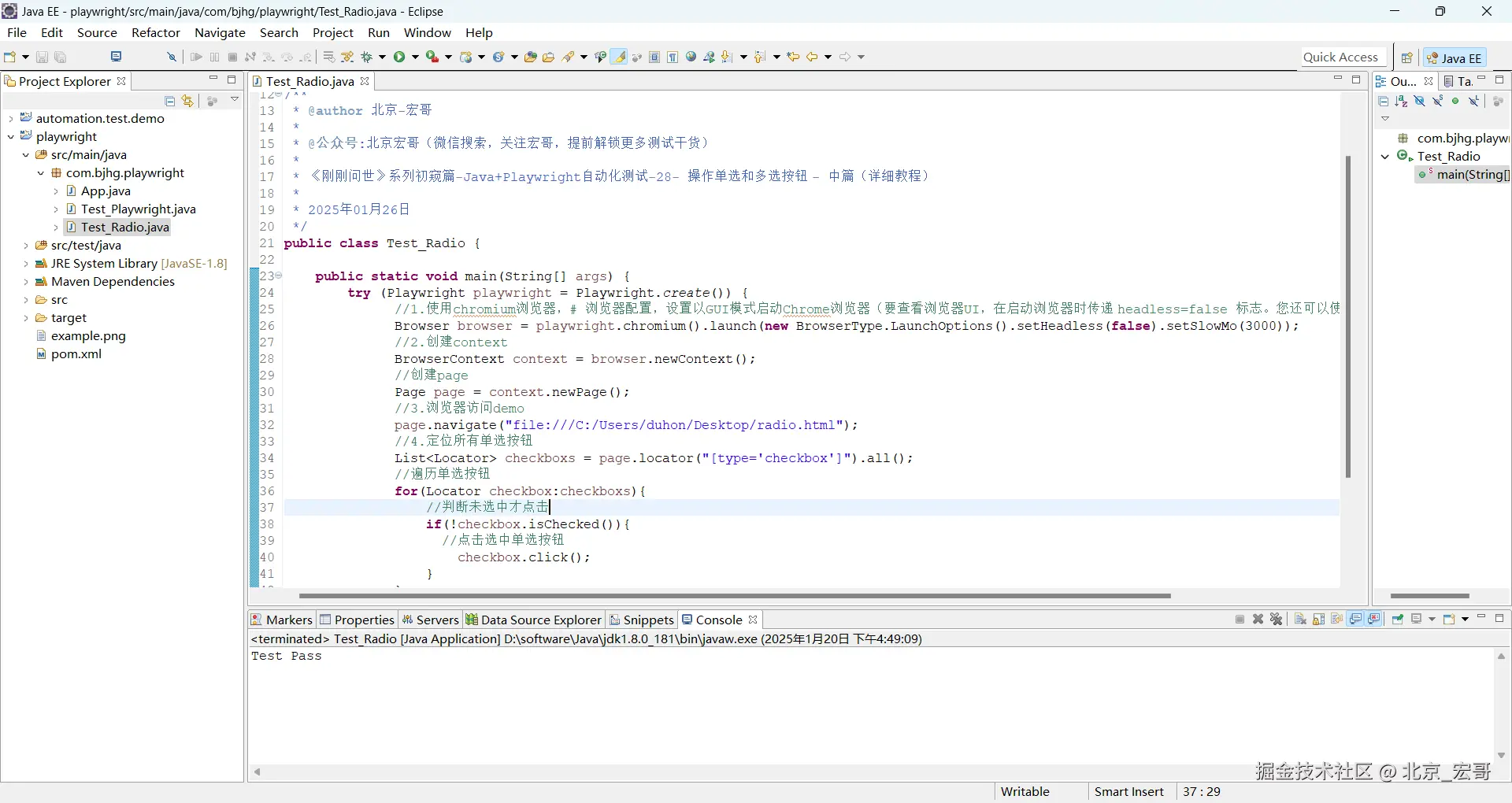Click the Quick Access search field
The image size is (1512, 803).
click(1340, 57)
